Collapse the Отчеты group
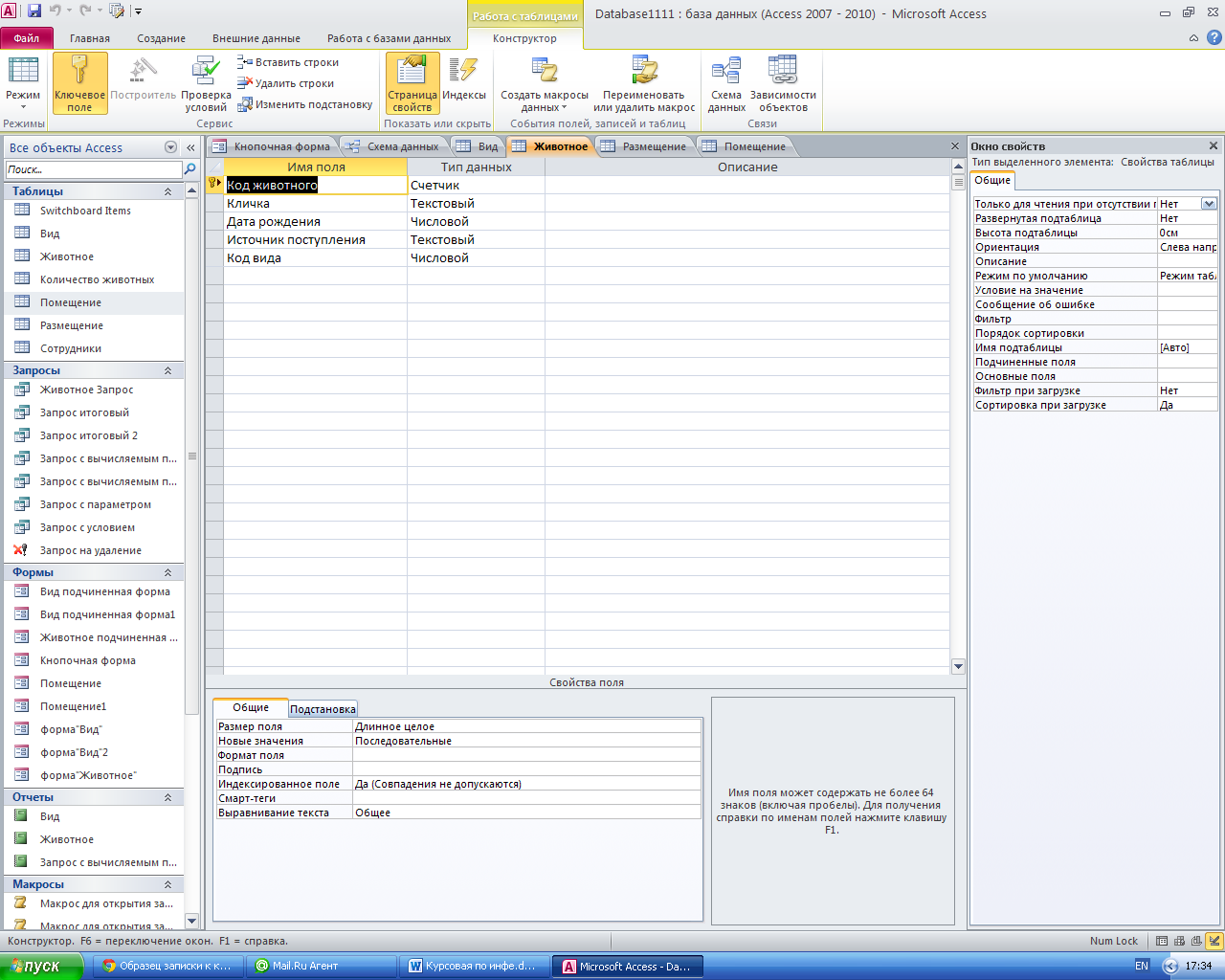Image resolution: width=1225 pixels, height=980 pixels. (x=167, y=797)
